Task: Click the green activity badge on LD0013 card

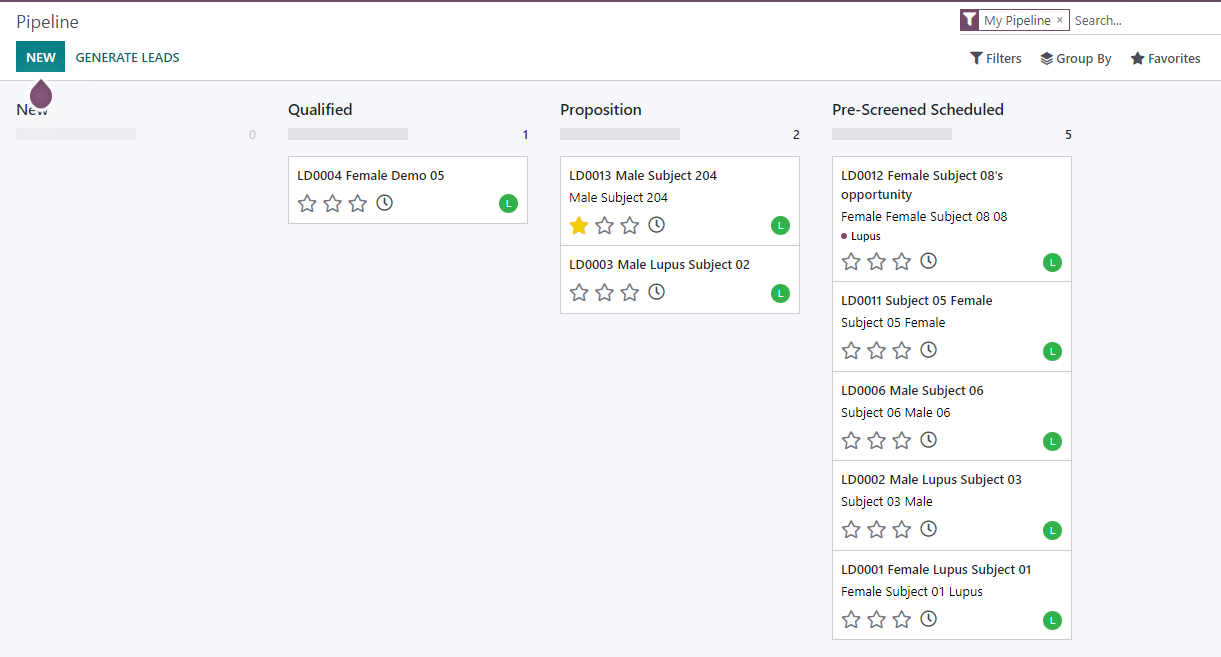Action: pos(780,225)
